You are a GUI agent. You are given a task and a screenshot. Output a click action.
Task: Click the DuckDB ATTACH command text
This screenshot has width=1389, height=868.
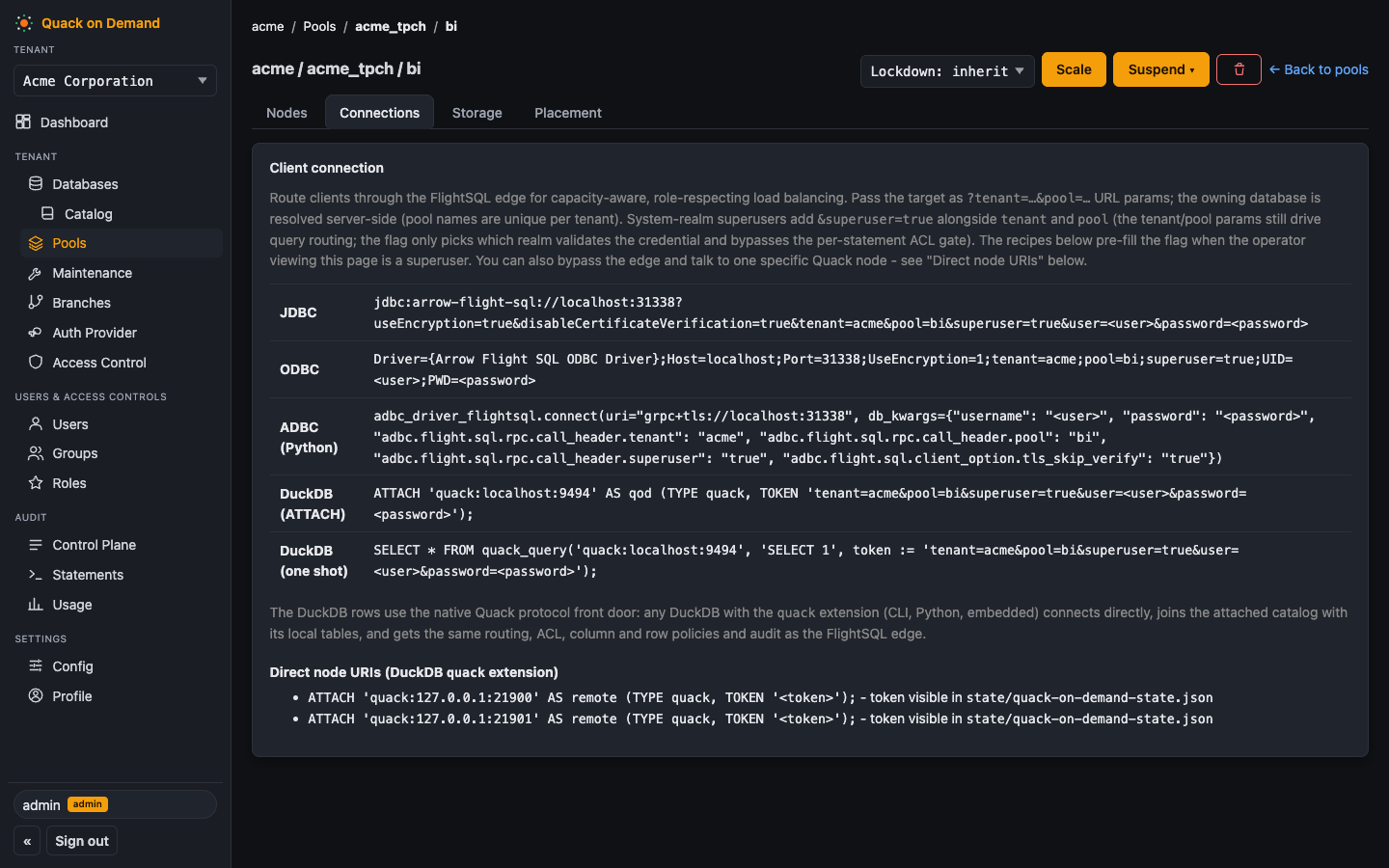point(810,503)
